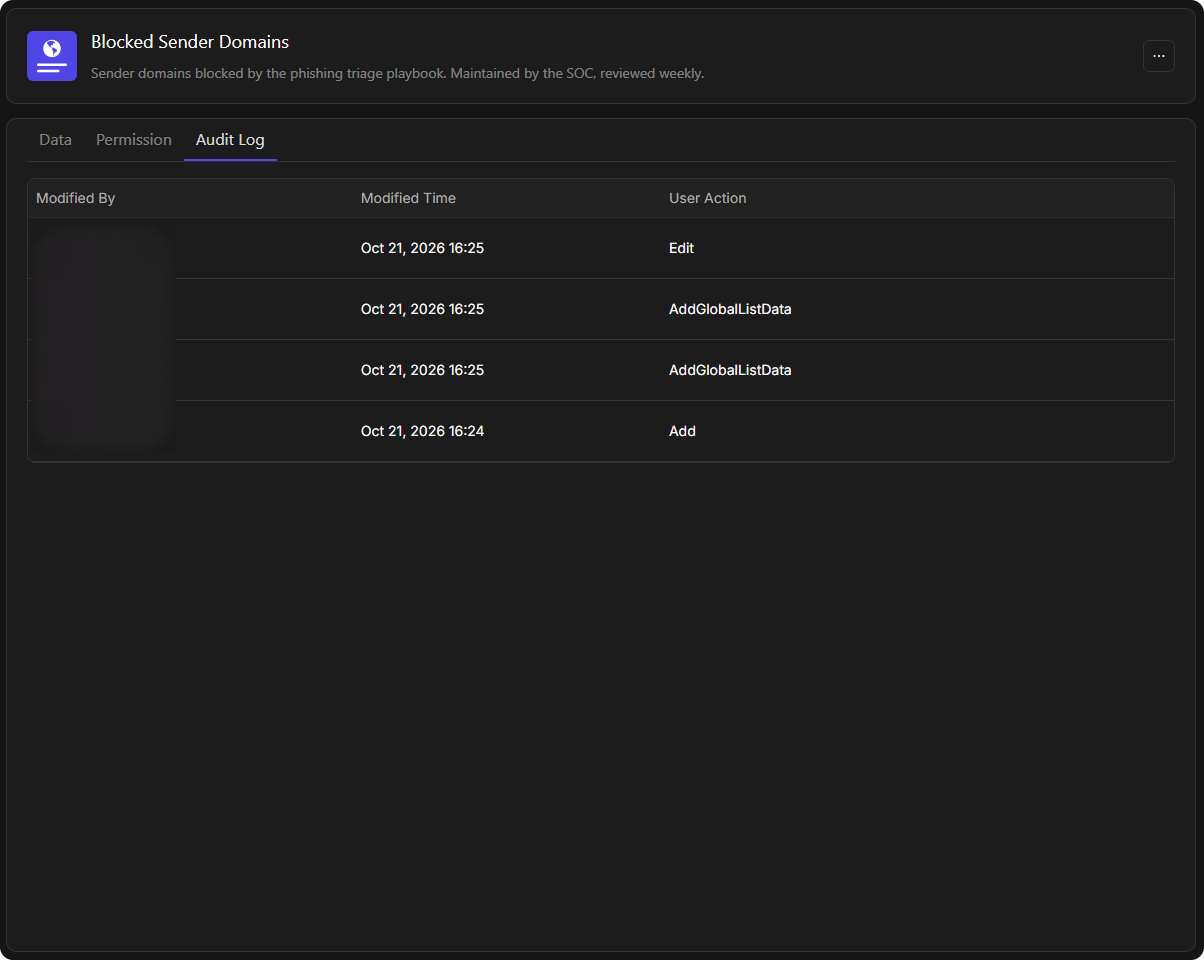Click the Blocked Sender Domains title

[x=190, y=42]
